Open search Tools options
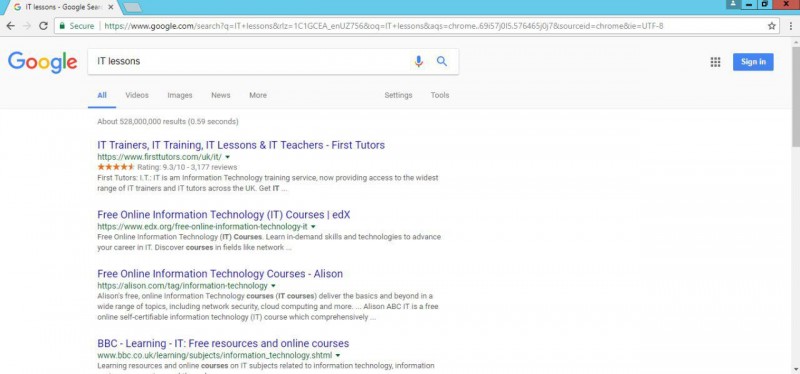800x374 pixels. coord(440,95)
